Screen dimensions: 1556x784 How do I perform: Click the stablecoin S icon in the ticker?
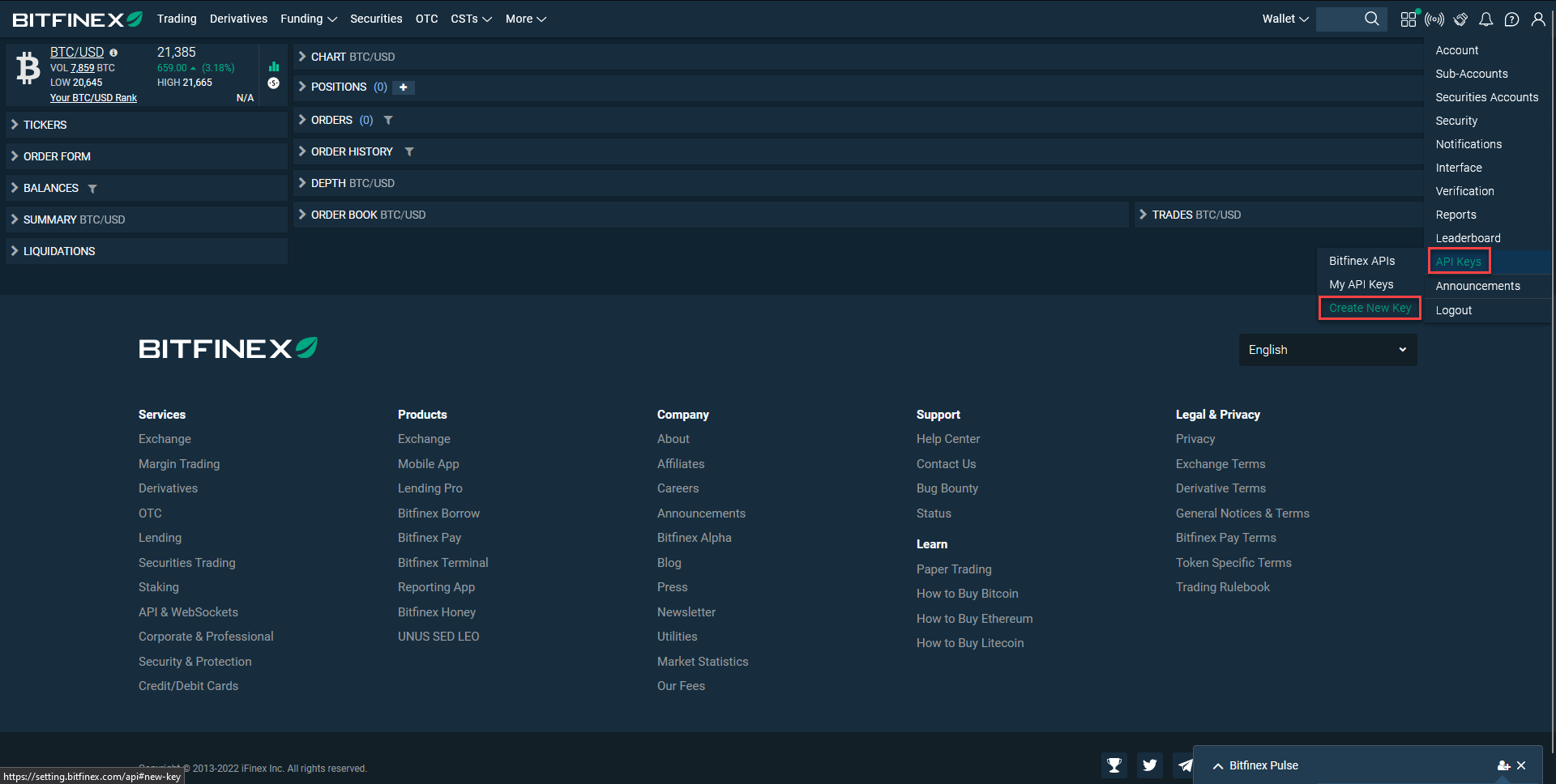tap(273, 83)
